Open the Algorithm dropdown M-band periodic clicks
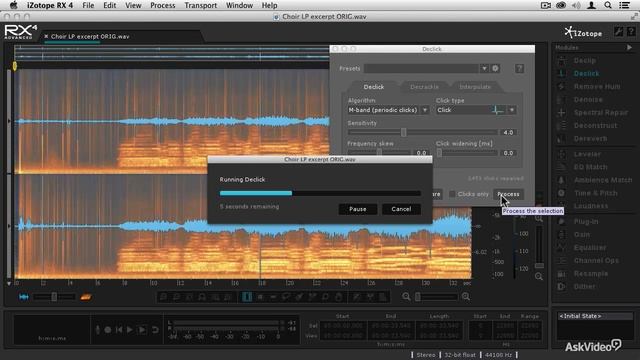Viewport: 640px width, 360px height. [388, 110]
